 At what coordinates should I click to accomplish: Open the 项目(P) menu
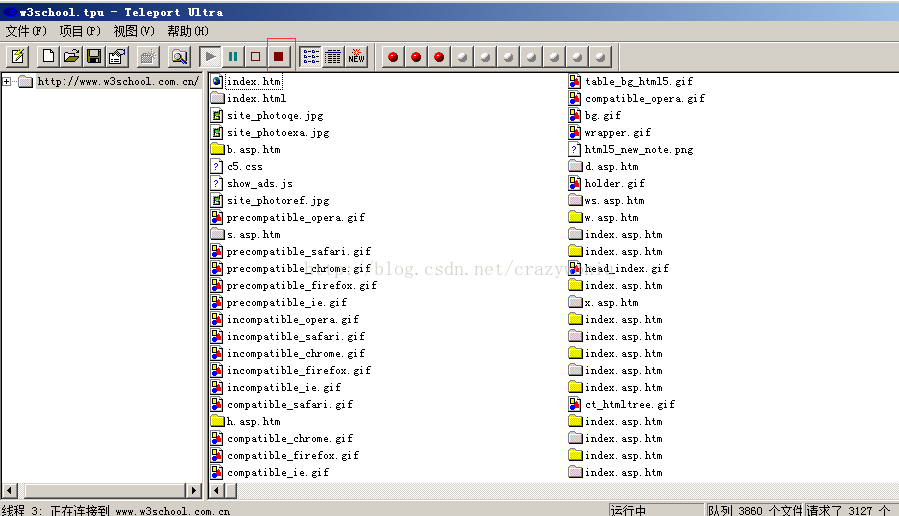pos(80,31)
